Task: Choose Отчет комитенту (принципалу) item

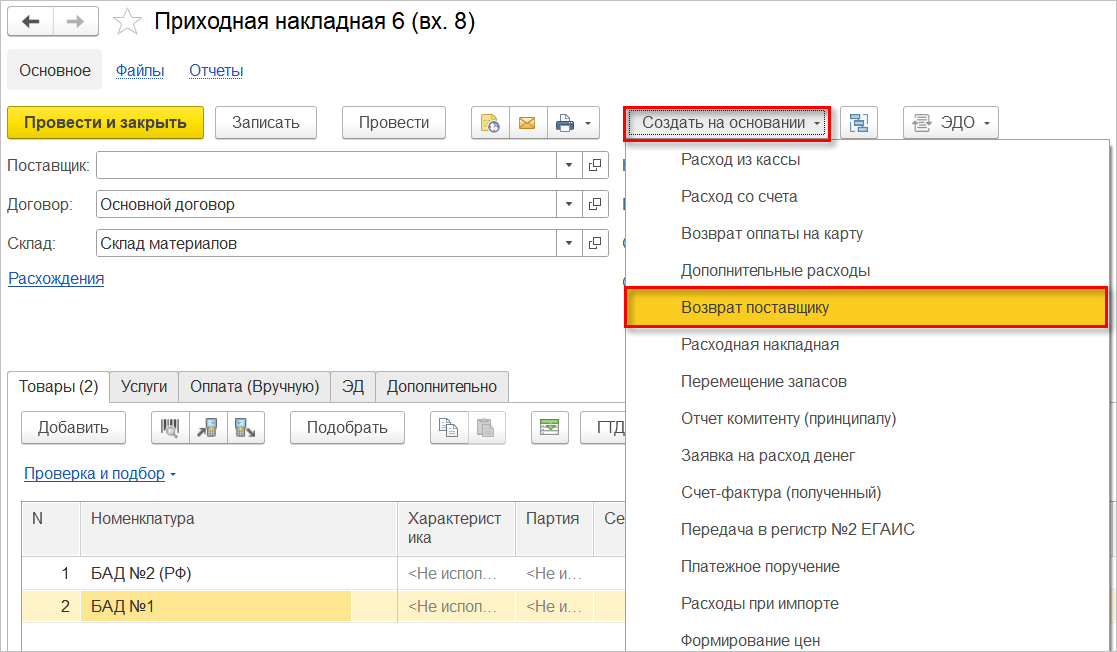Action: (x=867, y=419)
